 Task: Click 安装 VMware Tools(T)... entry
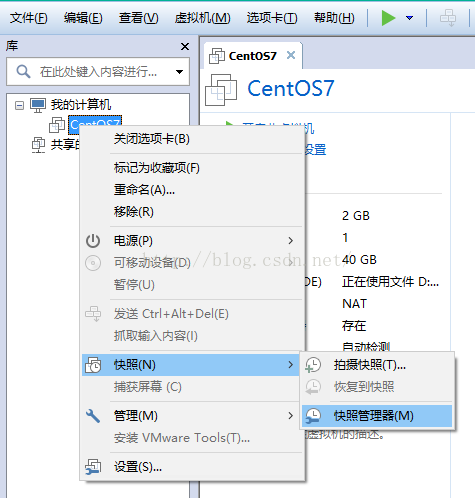pos(192,438)
